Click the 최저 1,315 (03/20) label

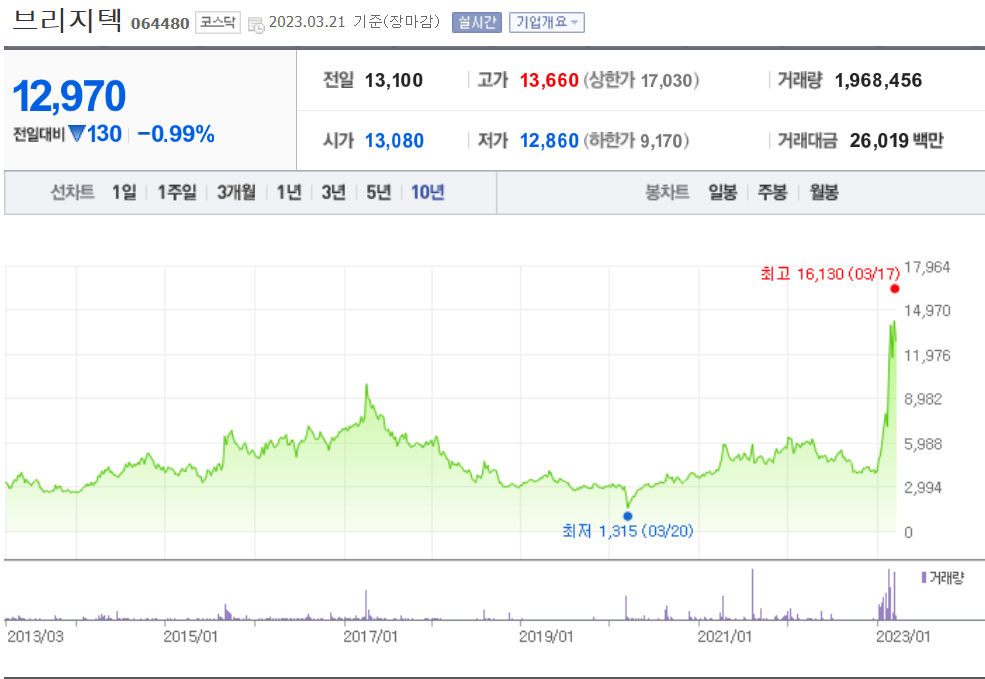pos(628,531)
